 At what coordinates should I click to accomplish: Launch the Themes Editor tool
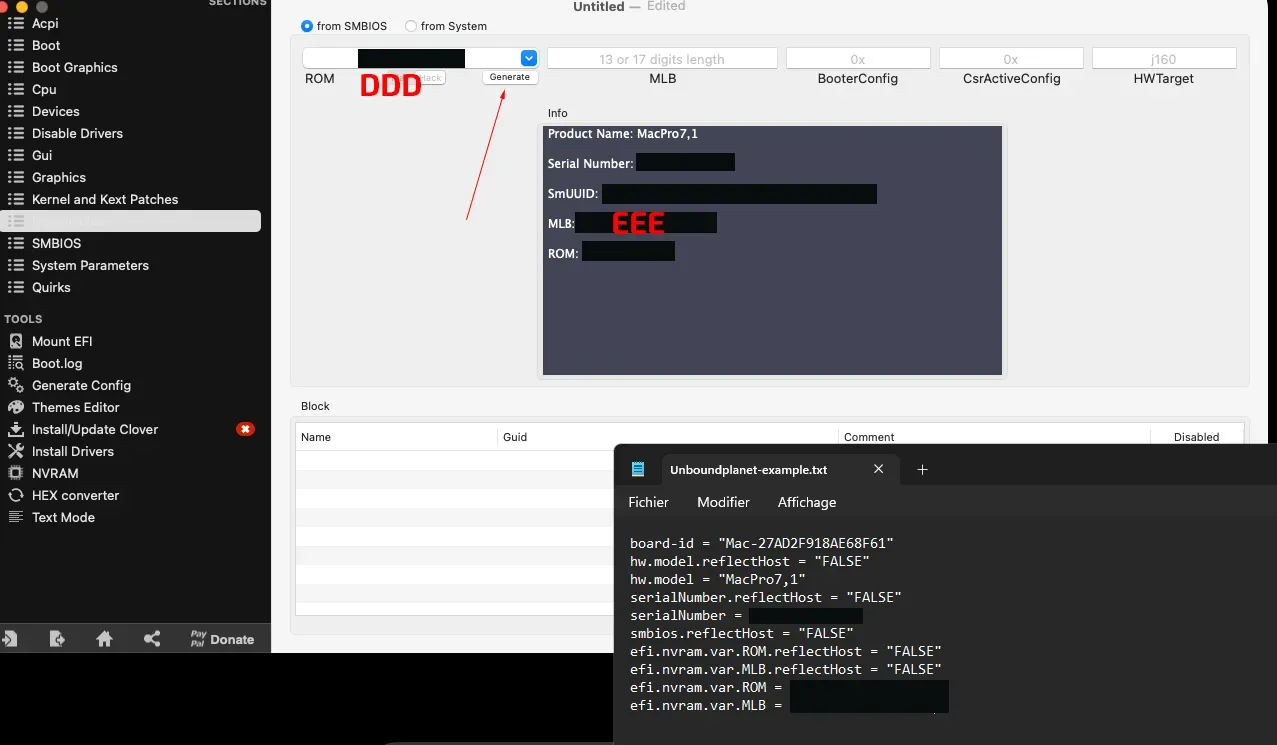(x=75, y=407)
